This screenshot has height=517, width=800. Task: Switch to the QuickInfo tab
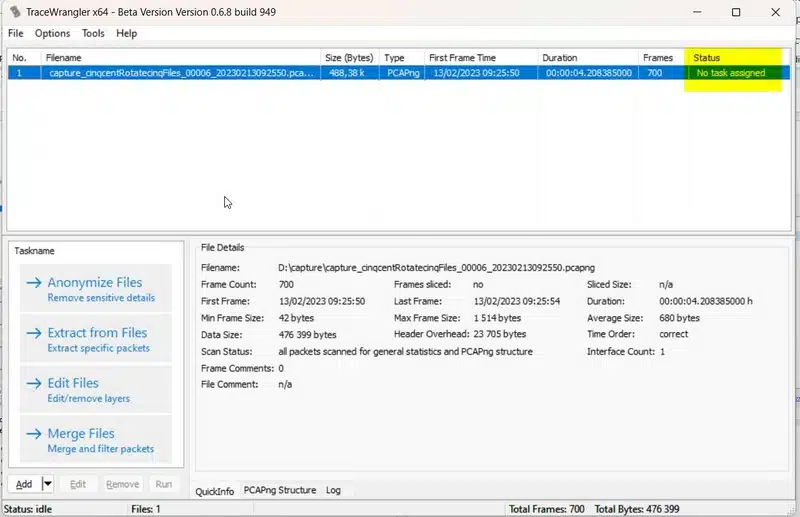click(x=214, y=491)
